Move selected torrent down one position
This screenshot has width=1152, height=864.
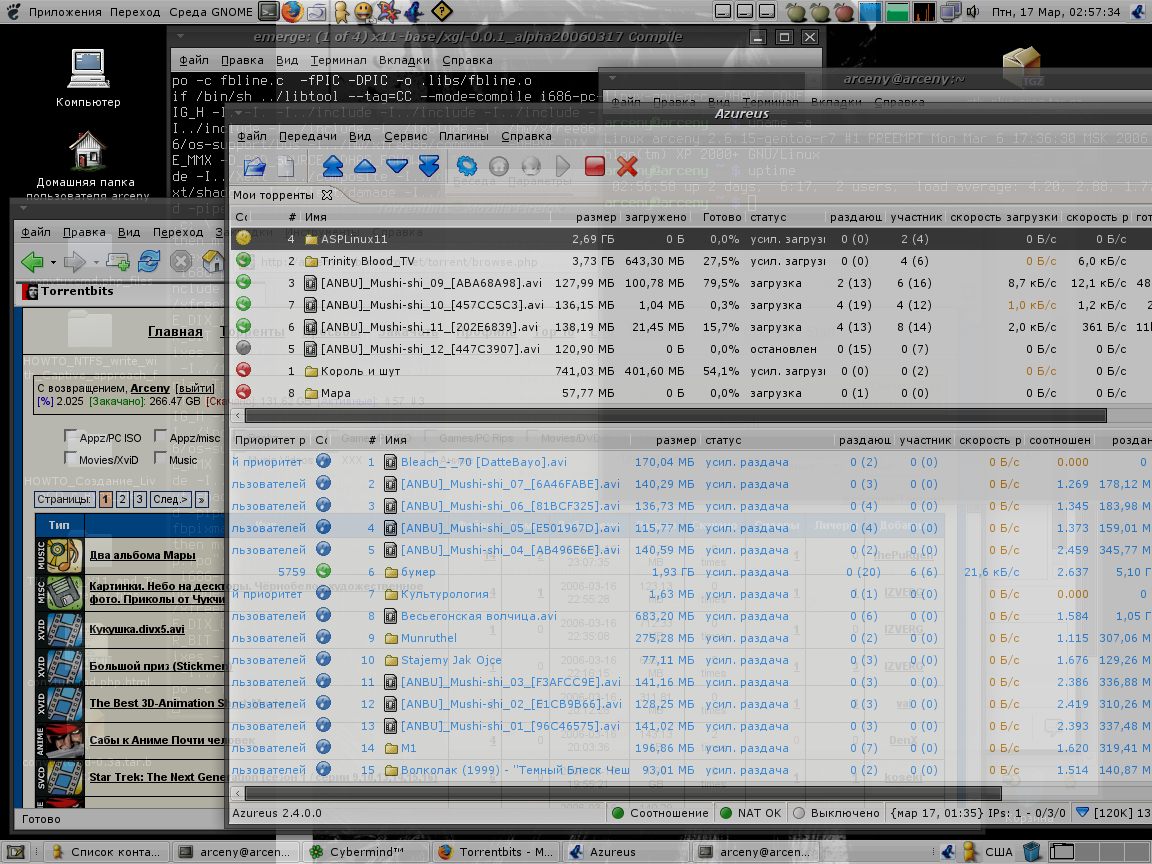pyautogui.click(x=397, y=166)
